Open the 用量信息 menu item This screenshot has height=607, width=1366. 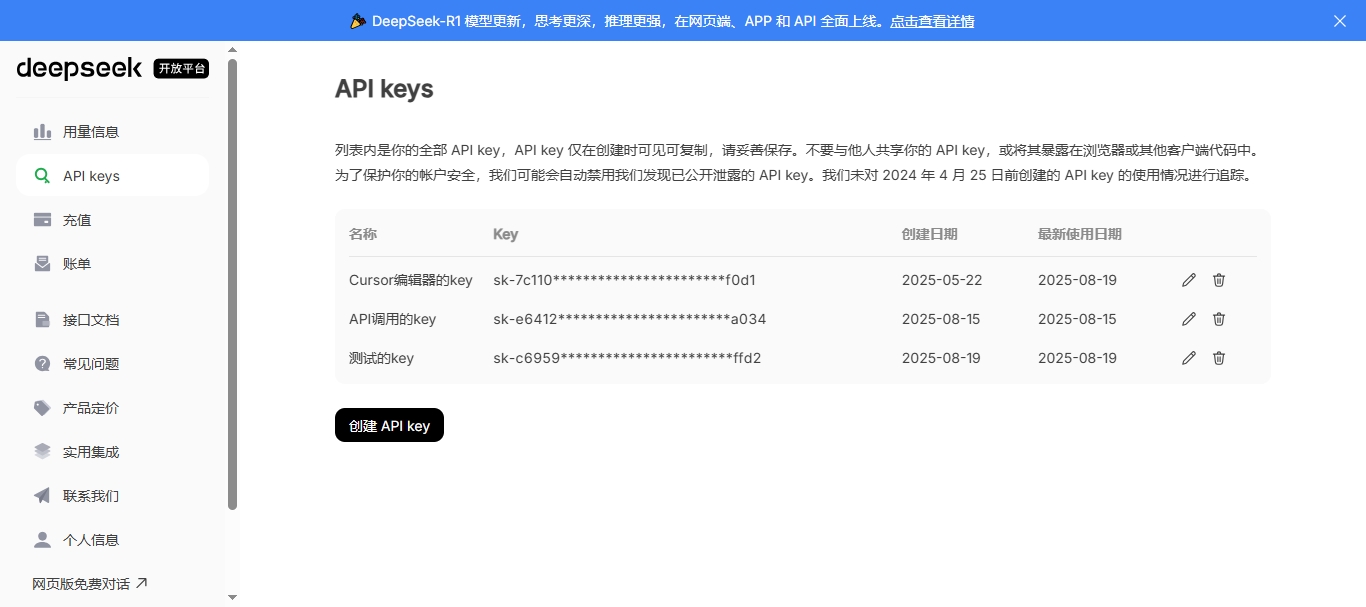(113, 132)
